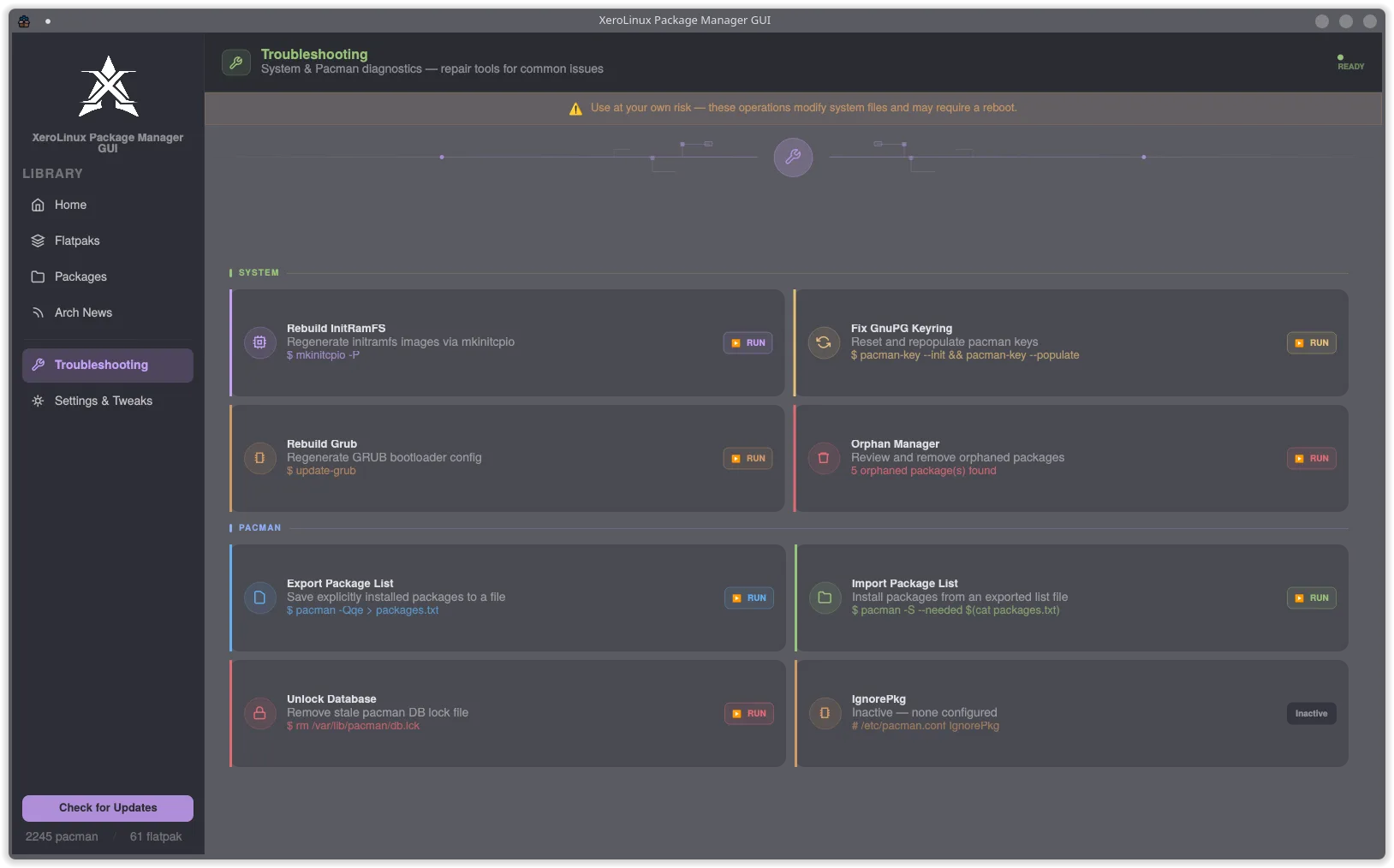Click the IgnorePkg icon
The width and height of the screenshot is (1394, 868).
pyautogui.click(x=825, y=713)
